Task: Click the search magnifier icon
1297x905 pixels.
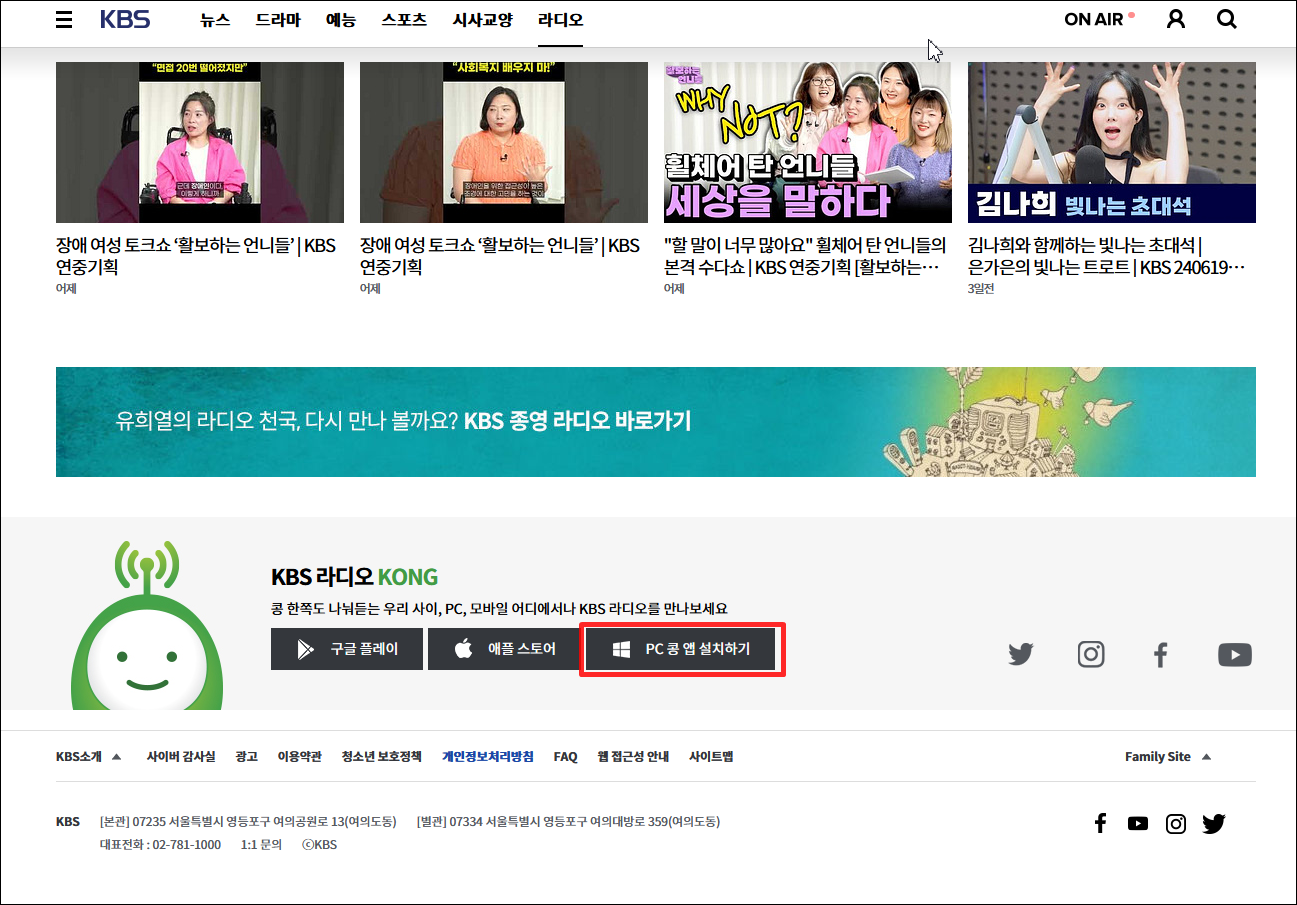Action: point(1227,19)
